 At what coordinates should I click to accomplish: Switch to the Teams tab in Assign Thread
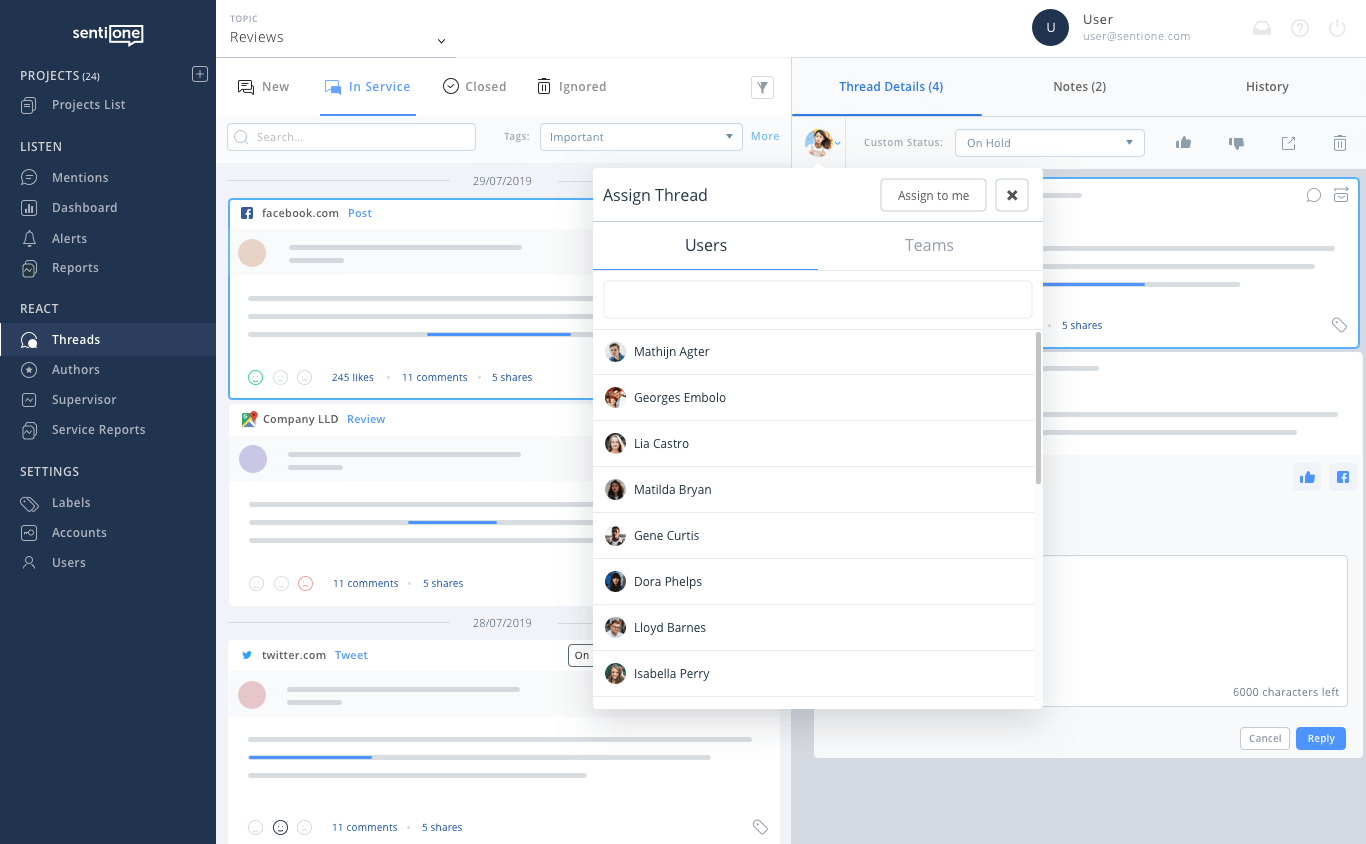929,245
